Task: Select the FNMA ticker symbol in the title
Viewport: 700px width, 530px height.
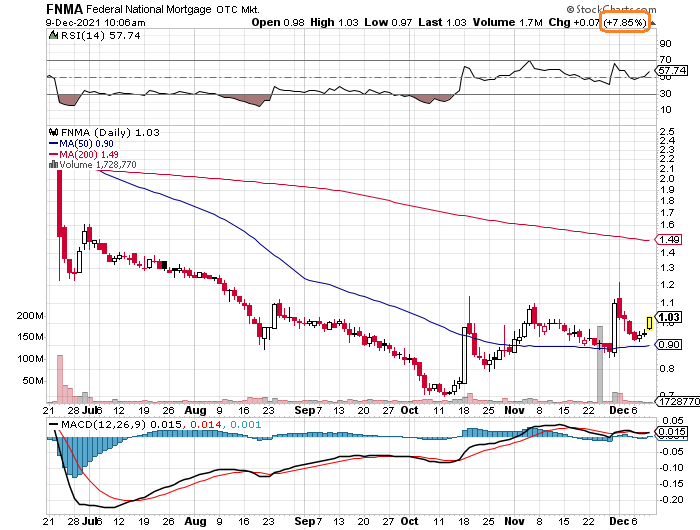Action: click(64, 9)
